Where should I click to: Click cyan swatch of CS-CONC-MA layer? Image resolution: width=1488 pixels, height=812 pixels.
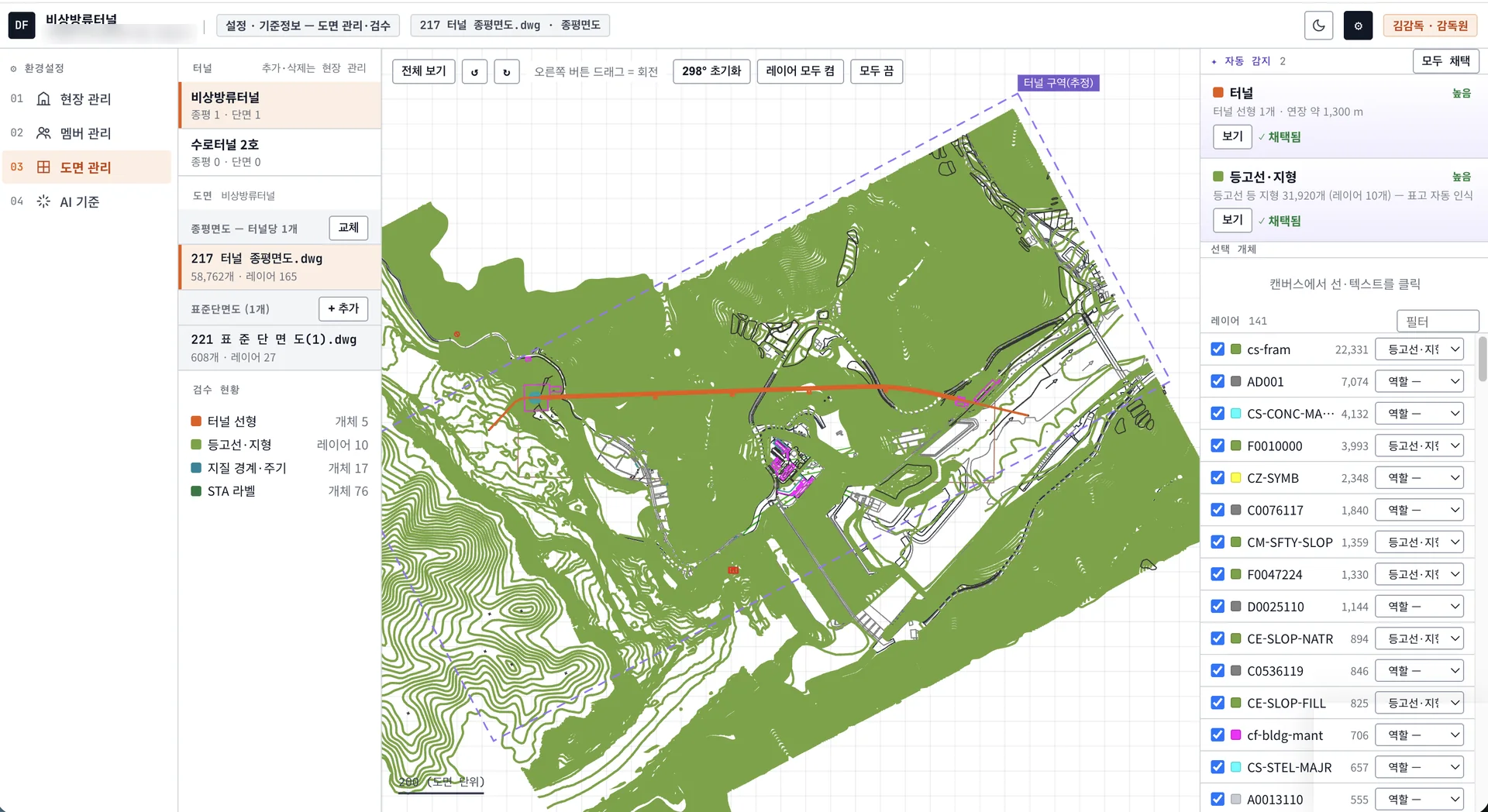pos(1236,414)
